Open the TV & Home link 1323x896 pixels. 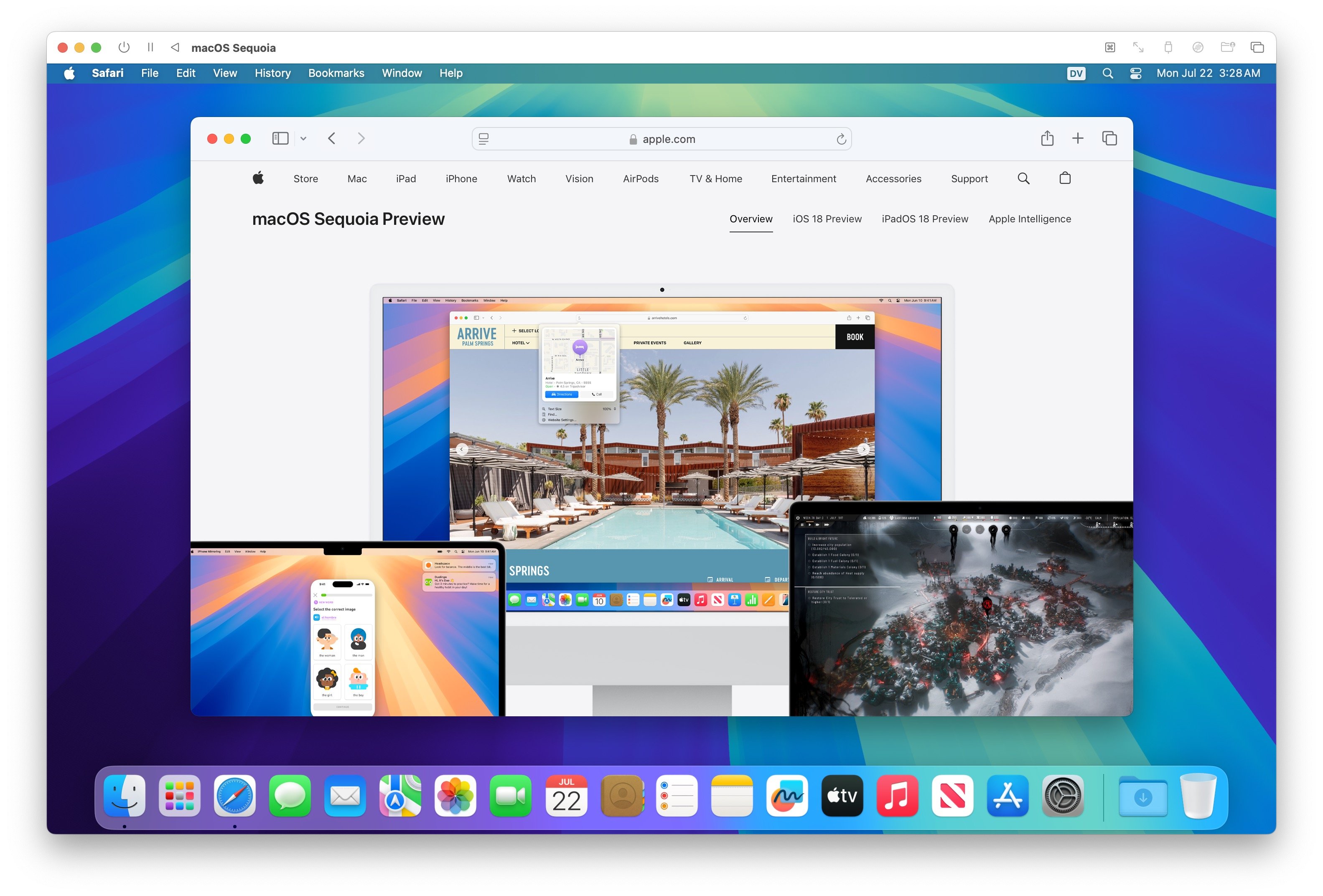[x=715, y=179]
